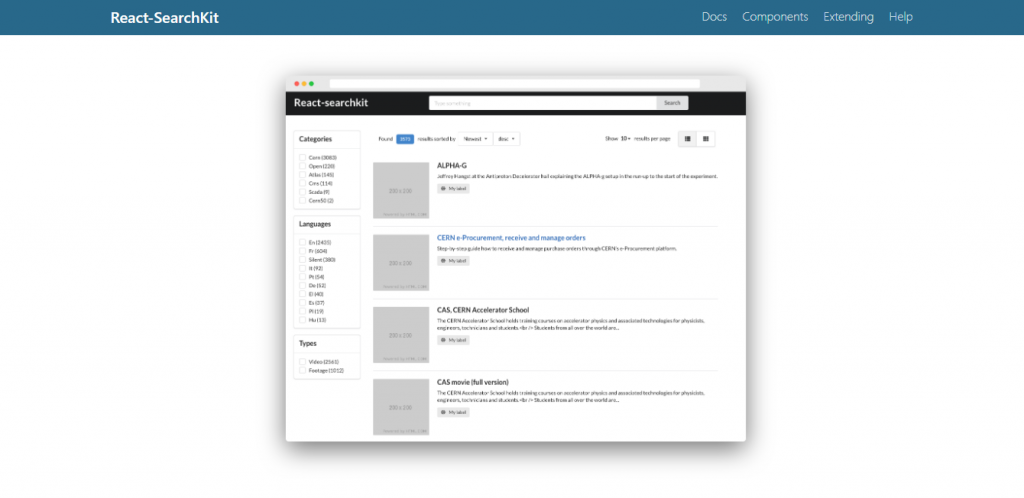Open the CAS movie (full version) result
The image size is (1024, 498).
coord(473,382)
